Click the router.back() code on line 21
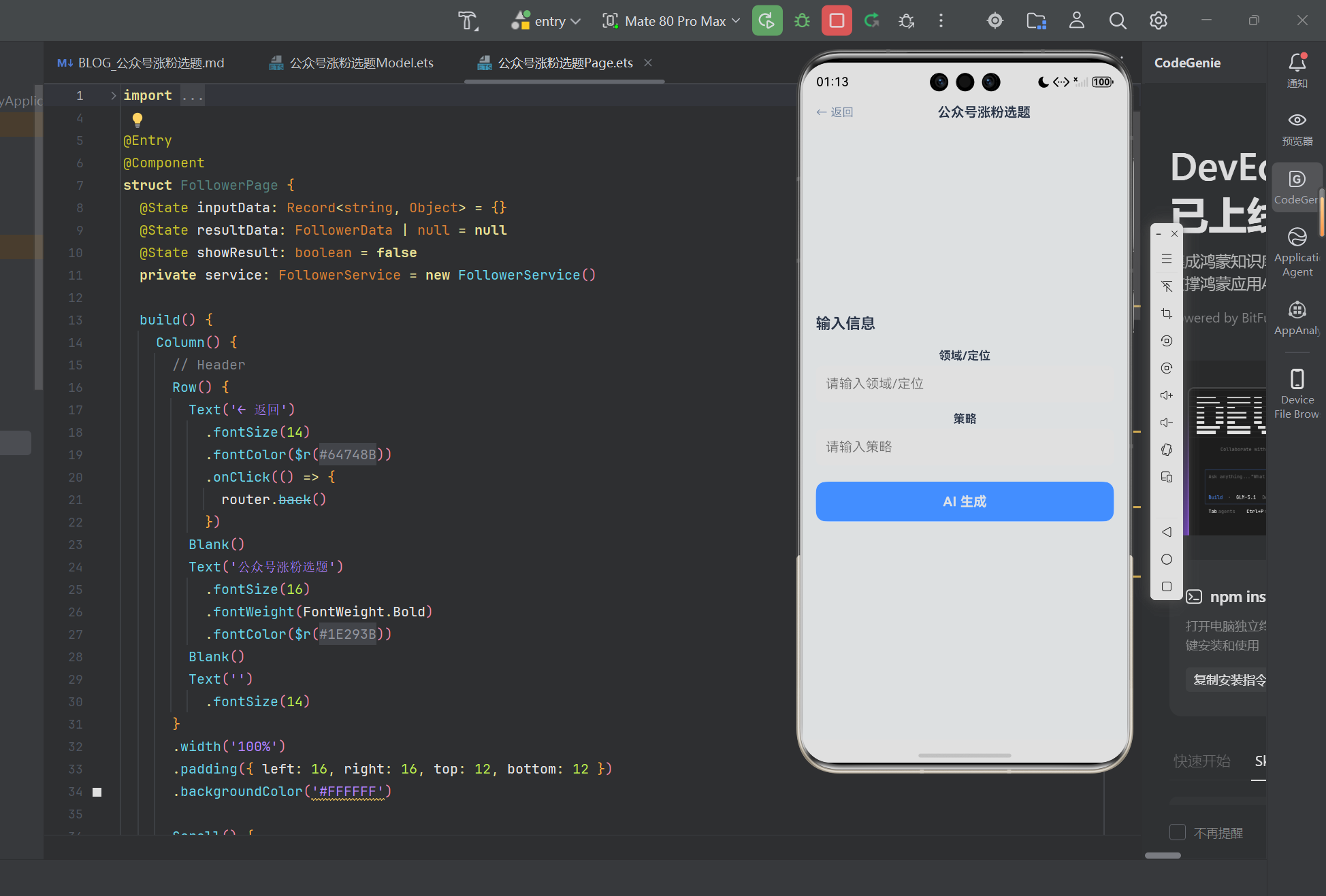Image resolution: width=1326 pixels, height=896 pixels. coord(274,499)
